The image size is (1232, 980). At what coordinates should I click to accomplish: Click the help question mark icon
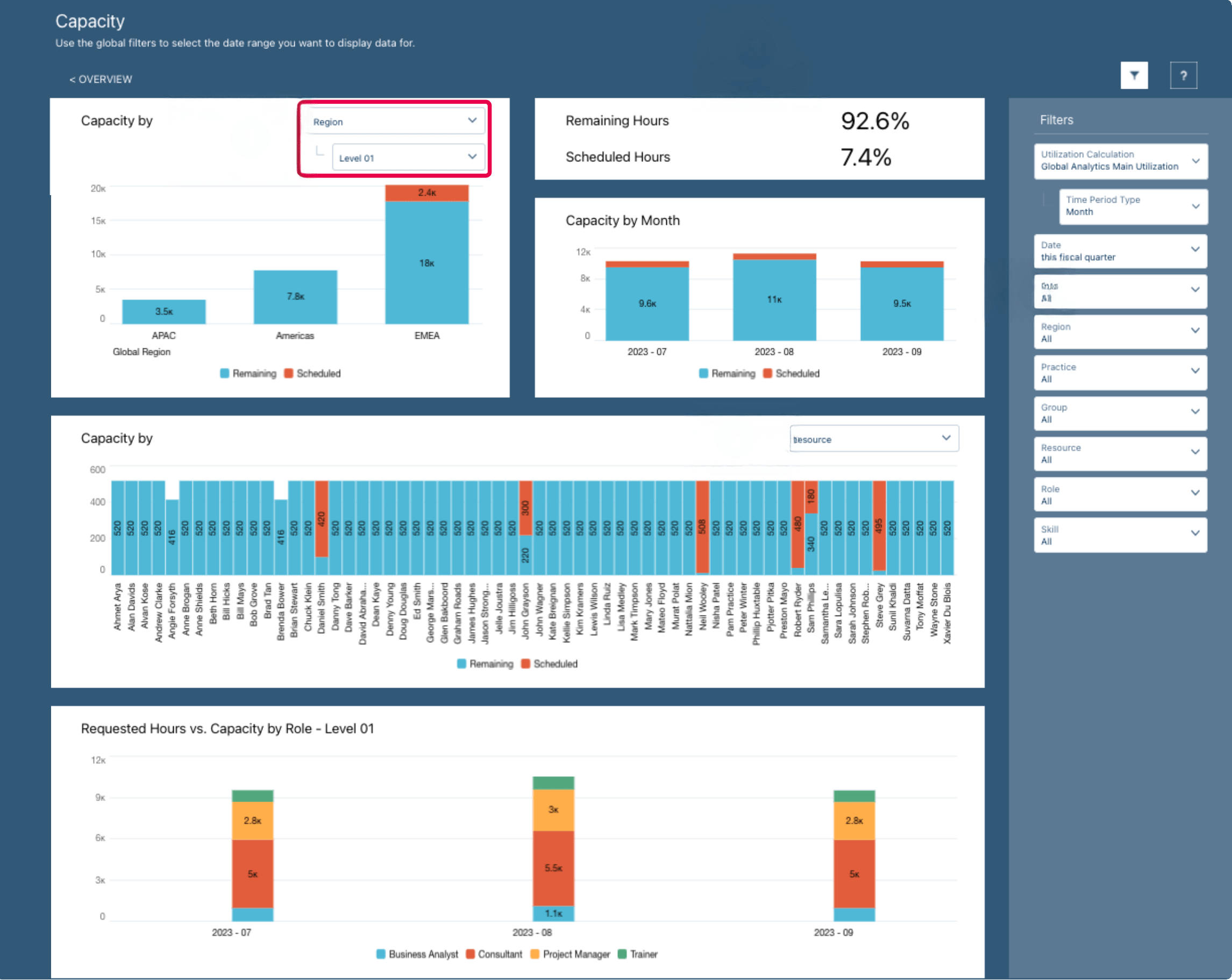[1184, 75]
